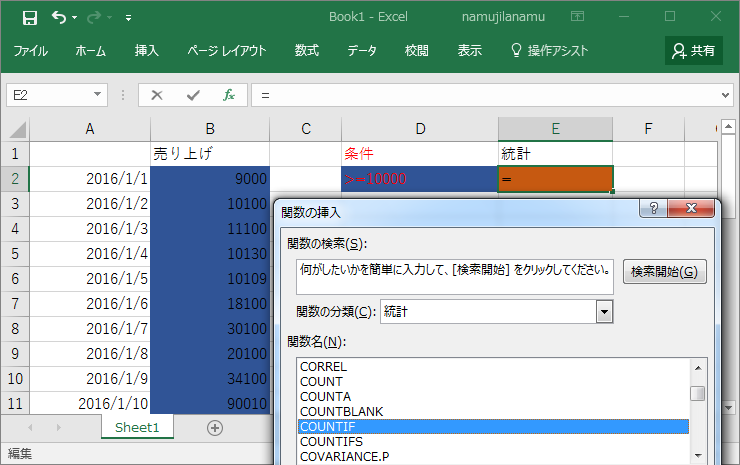Select CORREL in function list
The height and width of the screenshot is (465, 740).
tap(493, 367)
